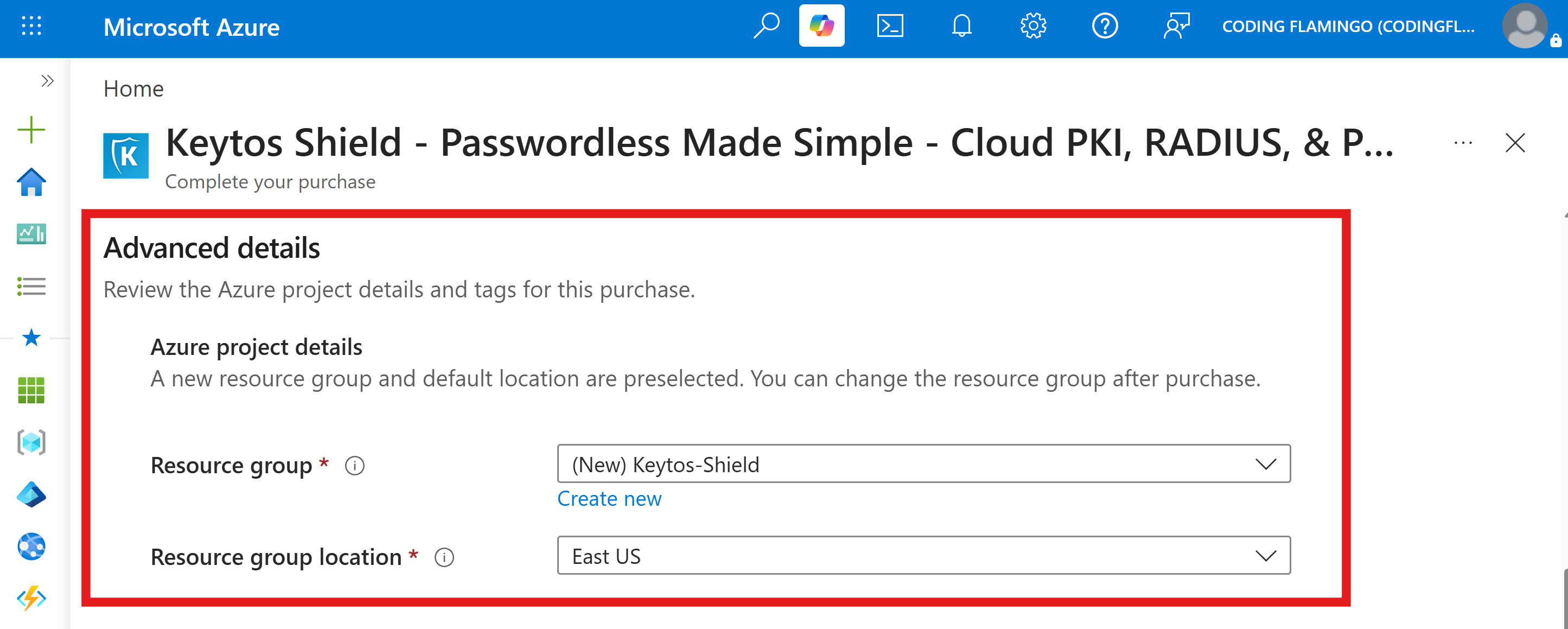Screen dimensions: 1568x629
Task: Open the lightning bolt Function App icon
Action: (x=31, y=598)
